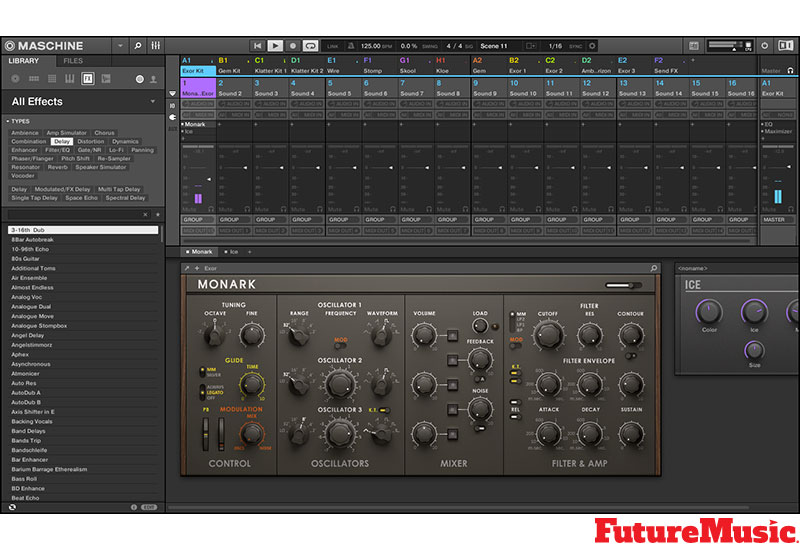Add a plug-in with the Ice tab's plus

(249, 252)
